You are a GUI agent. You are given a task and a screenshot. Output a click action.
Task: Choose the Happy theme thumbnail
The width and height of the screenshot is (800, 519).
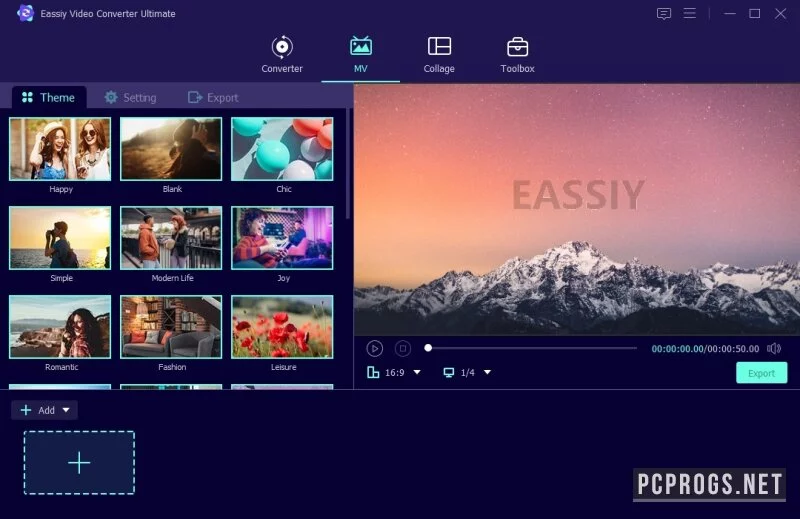(x=60, y=149)
